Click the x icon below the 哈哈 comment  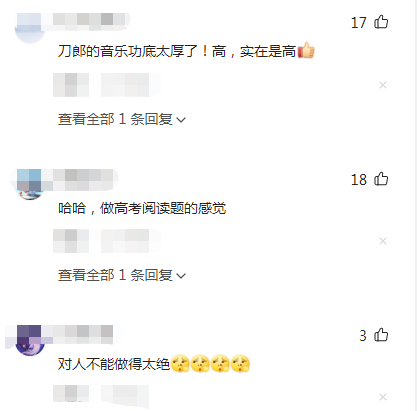[383, 241]
